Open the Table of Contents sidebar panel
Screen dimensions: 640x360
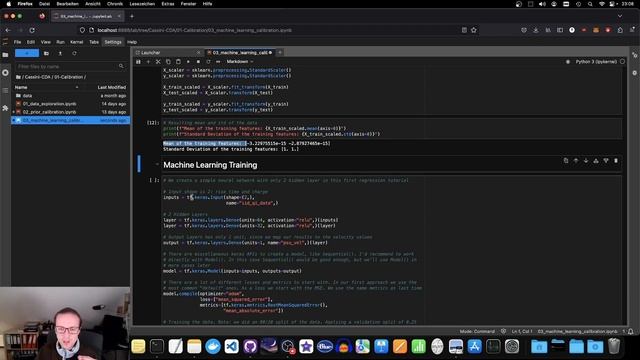point(5,90)
